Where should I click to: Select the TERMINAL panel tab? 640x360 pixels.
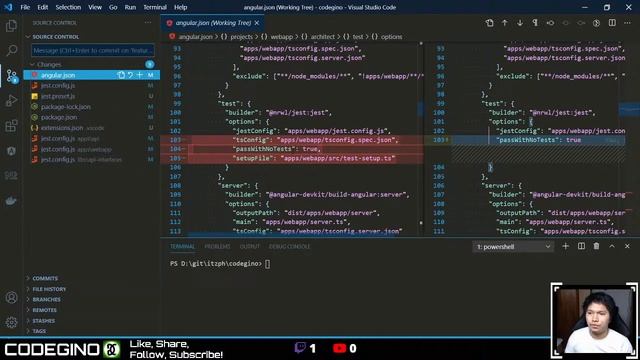click(x=182, y=247)
